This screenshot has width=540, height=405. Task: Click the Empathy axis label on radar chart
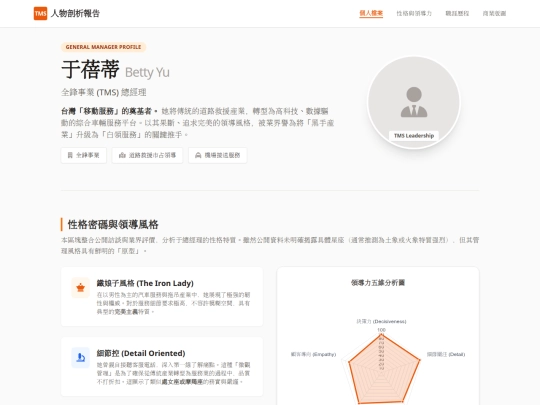tap(313, 354)
